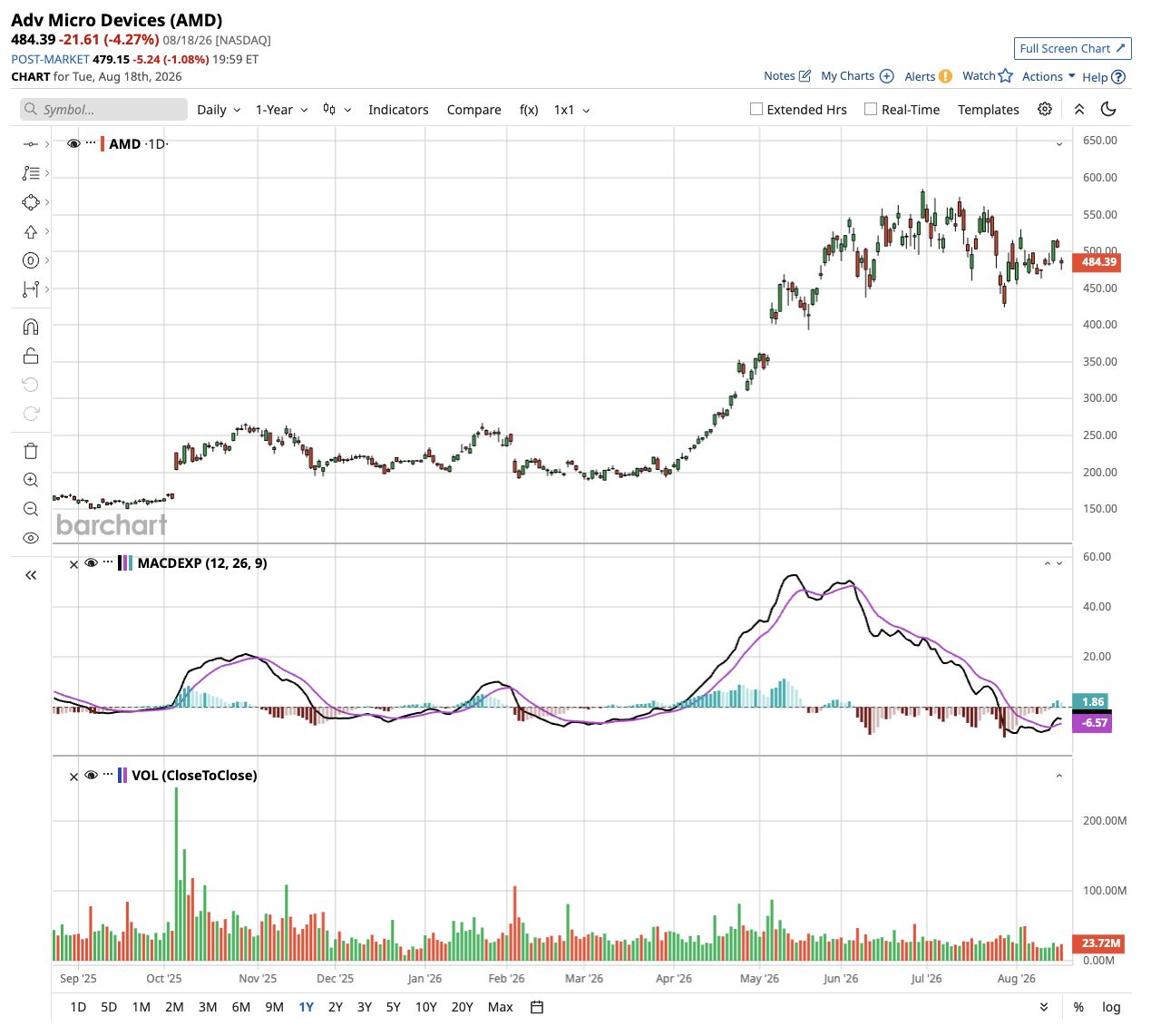Screen dimensions: 1161x1036
Task: Select the 1D range tab
Action: point(78,1007)
